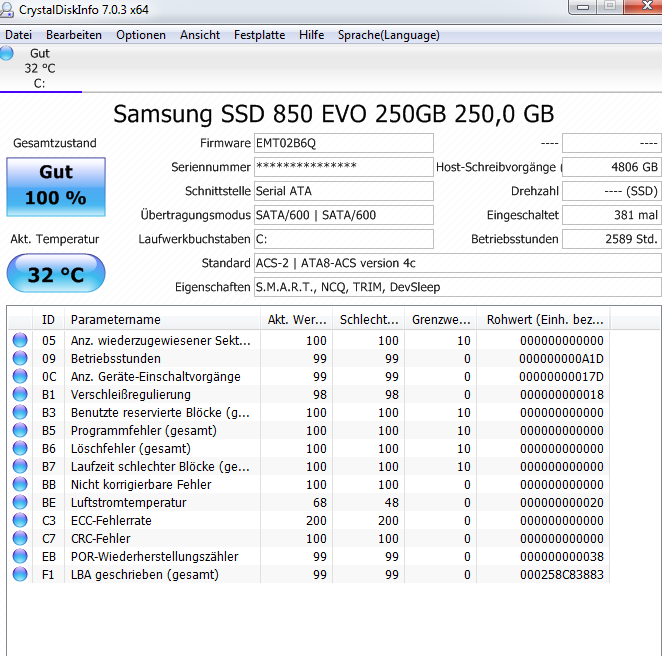662x656 pixels.
Task: Click the masked Seriennummer field
Action: point(344,167)
